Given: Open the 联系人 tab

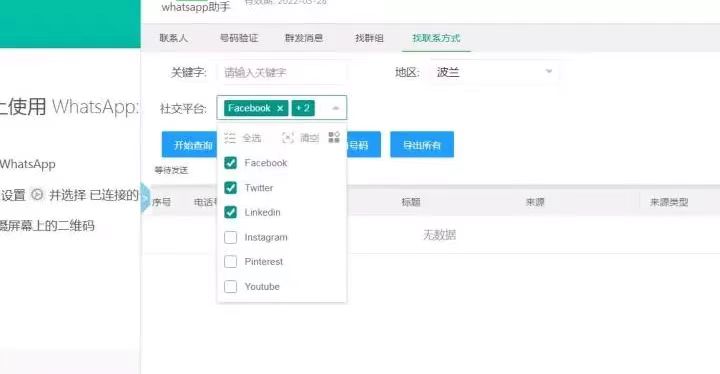Looking at the screenshot, I should coord(174,38).
